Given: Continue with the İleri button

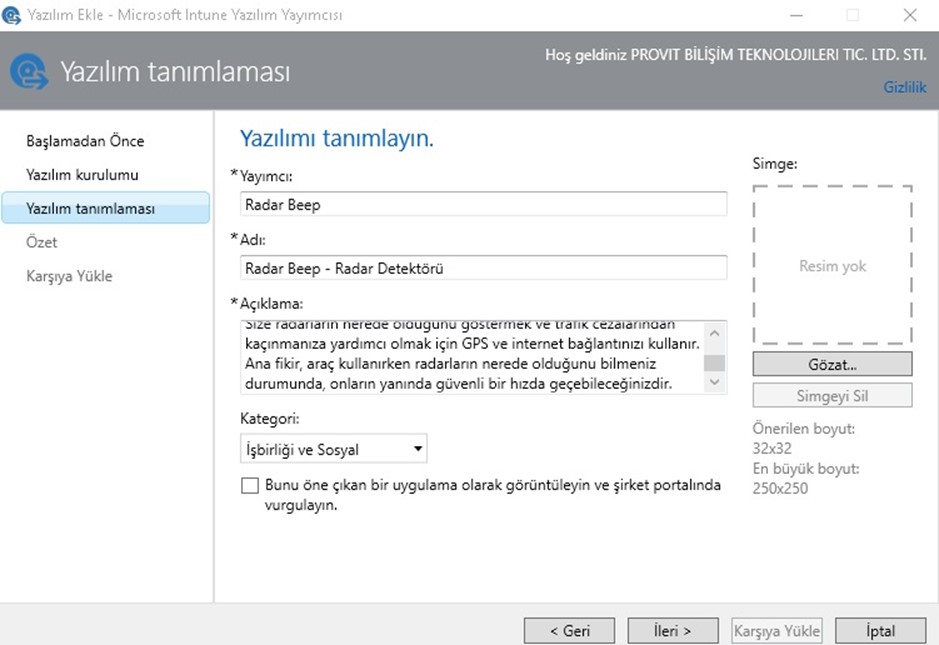Looking at the screenshot, I should (x=673, y=631).
